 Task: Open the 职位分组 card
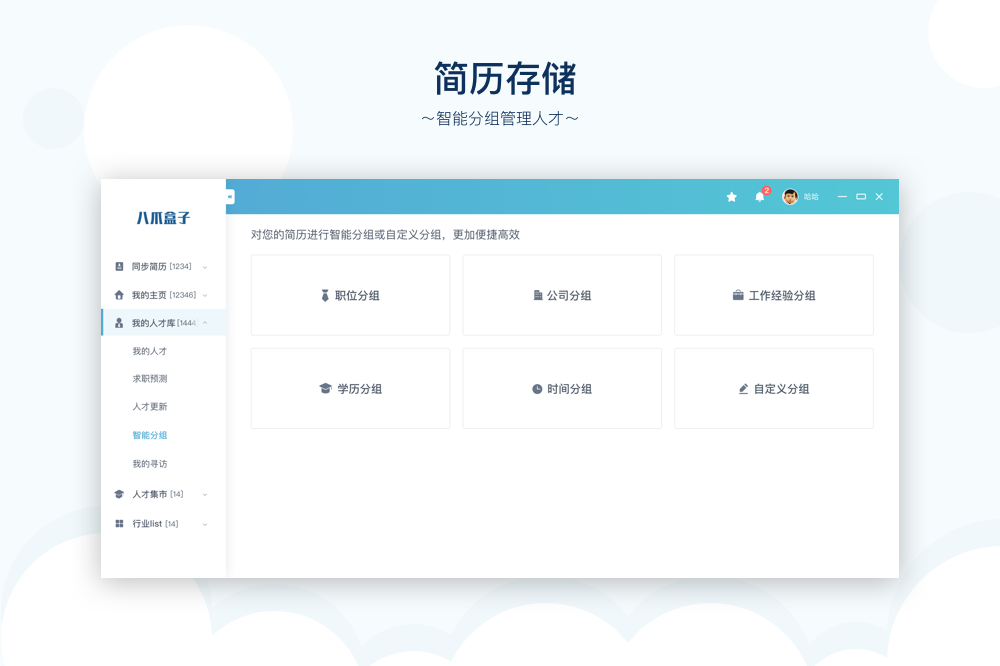[x=350, y=295]
